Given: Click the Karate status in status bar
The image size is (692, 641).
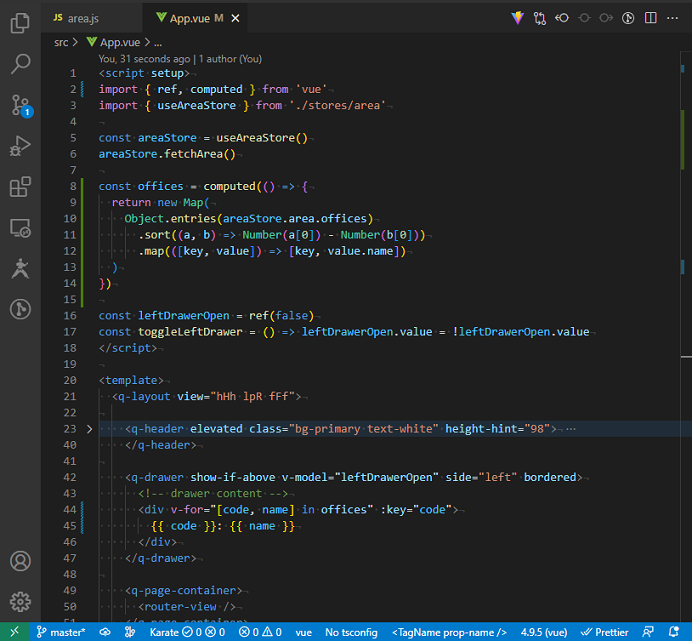Looking at the screenshot, I should coord(187,632).
